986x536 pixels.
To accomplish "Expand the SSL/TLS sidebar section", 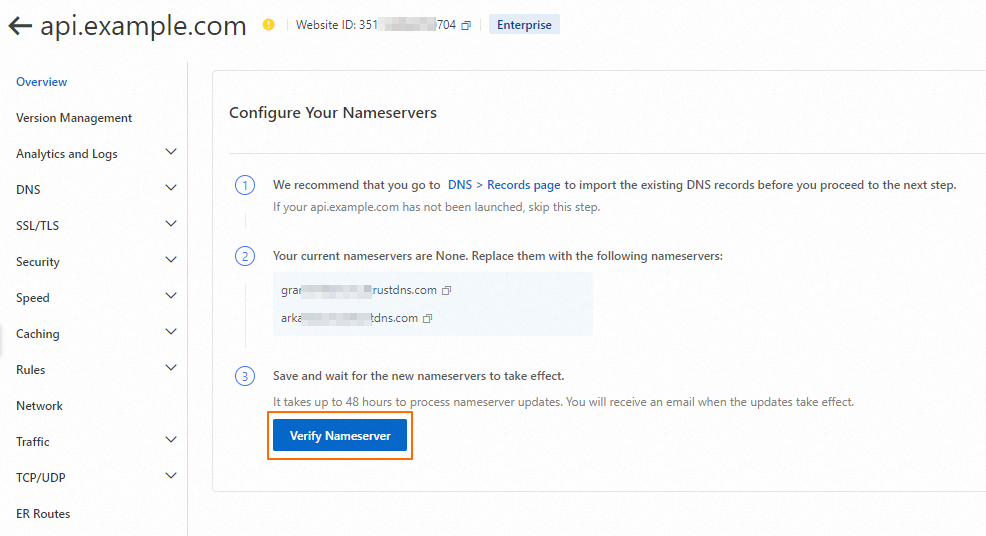I will point(171,225).
